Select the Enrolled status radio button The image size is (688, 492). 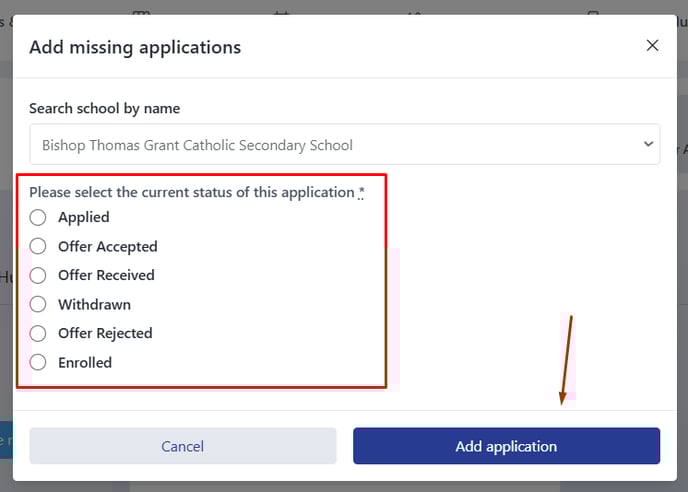[x=38, y=363]
